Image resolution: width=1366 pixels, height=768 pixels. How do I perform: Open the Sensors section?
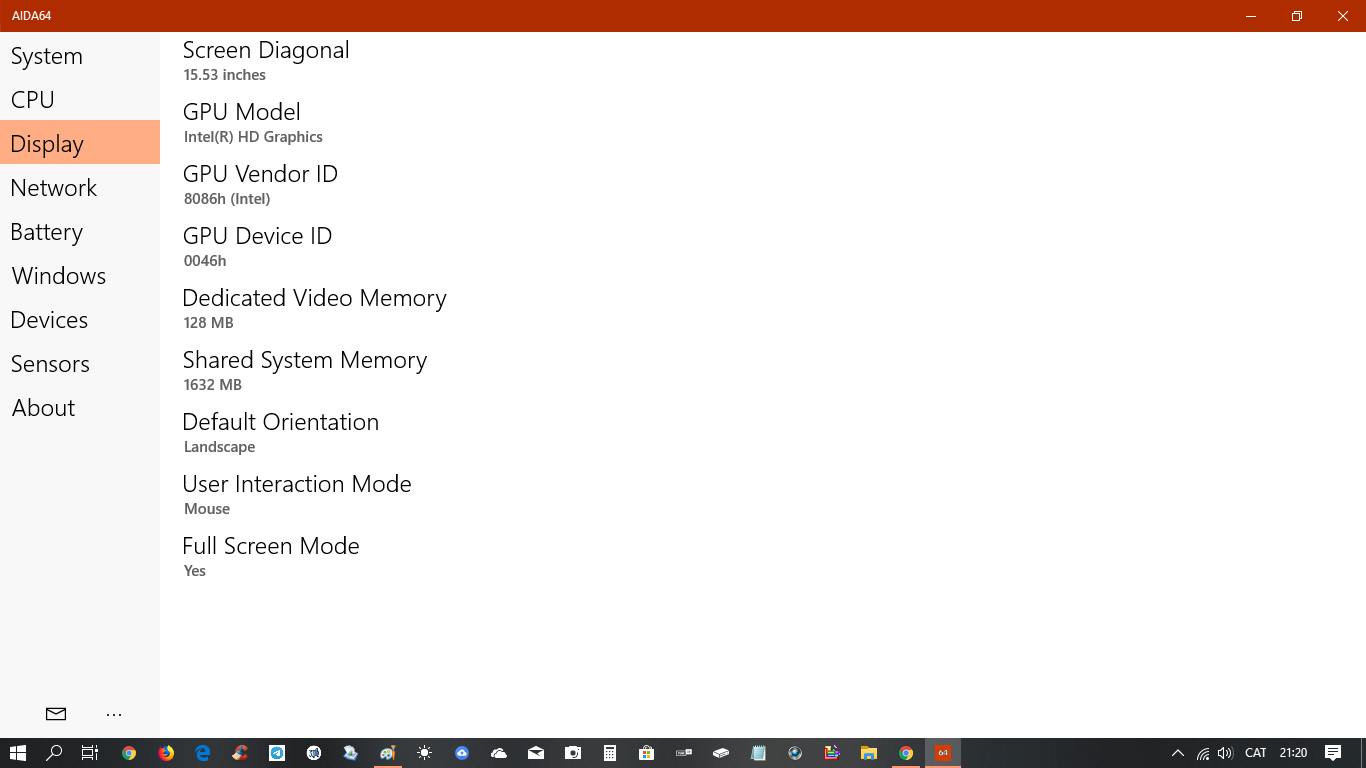click(80, 364)
